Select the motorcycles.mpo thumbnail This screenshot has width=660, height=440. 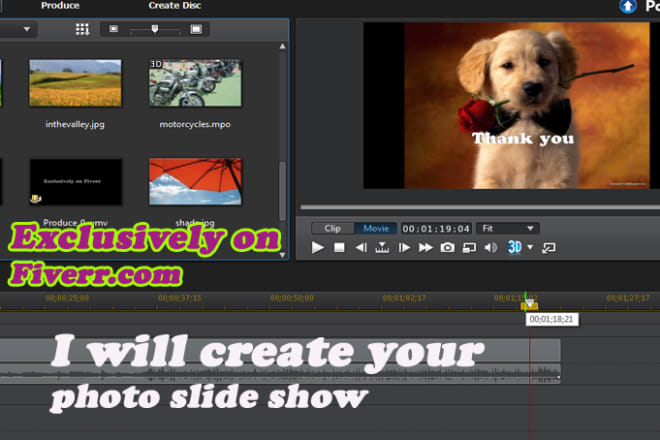pyautogui.click(x=195, y=83)
